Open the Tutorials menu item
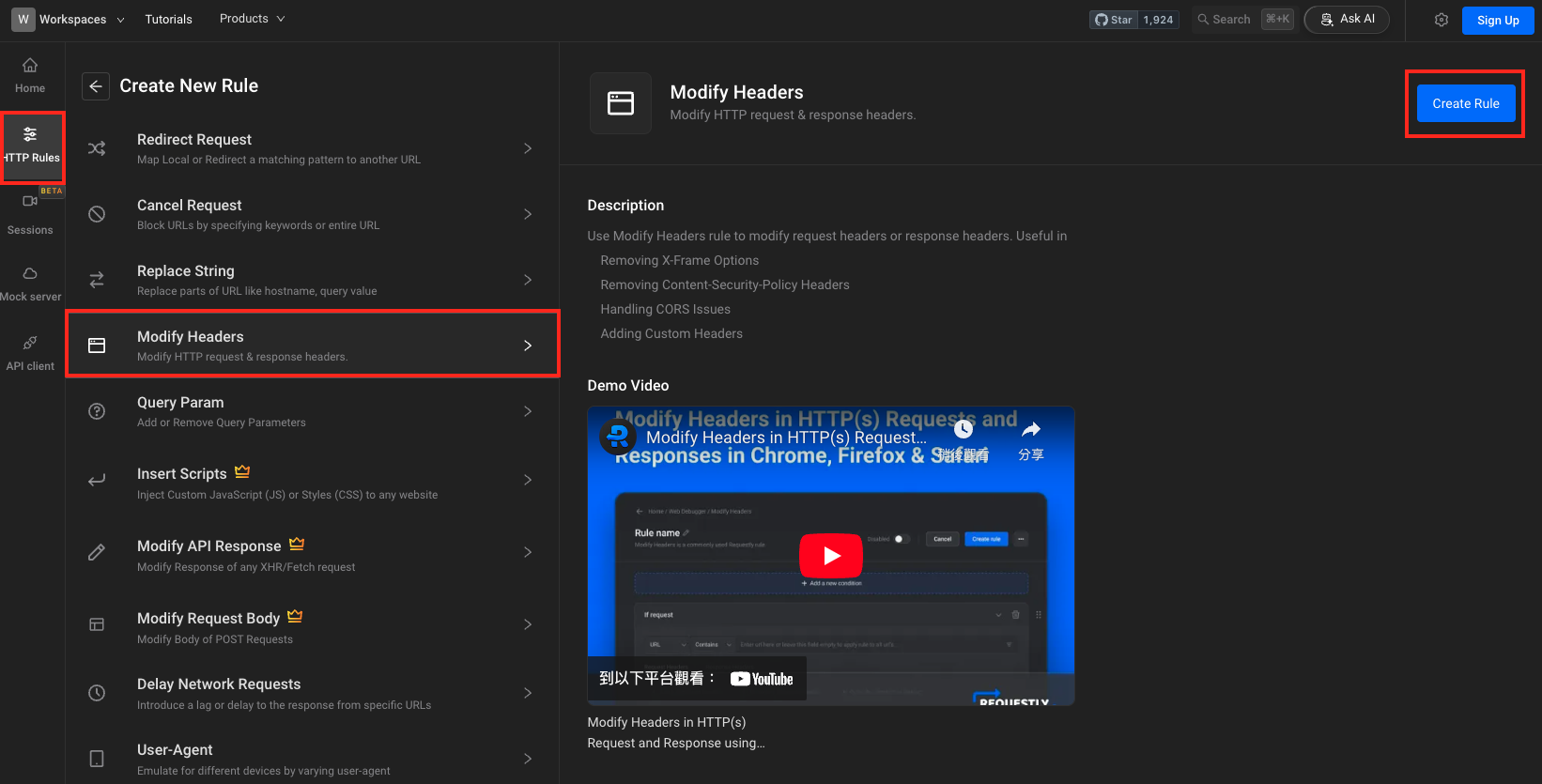The image size is (1542, 784). (x=169, y=20)
